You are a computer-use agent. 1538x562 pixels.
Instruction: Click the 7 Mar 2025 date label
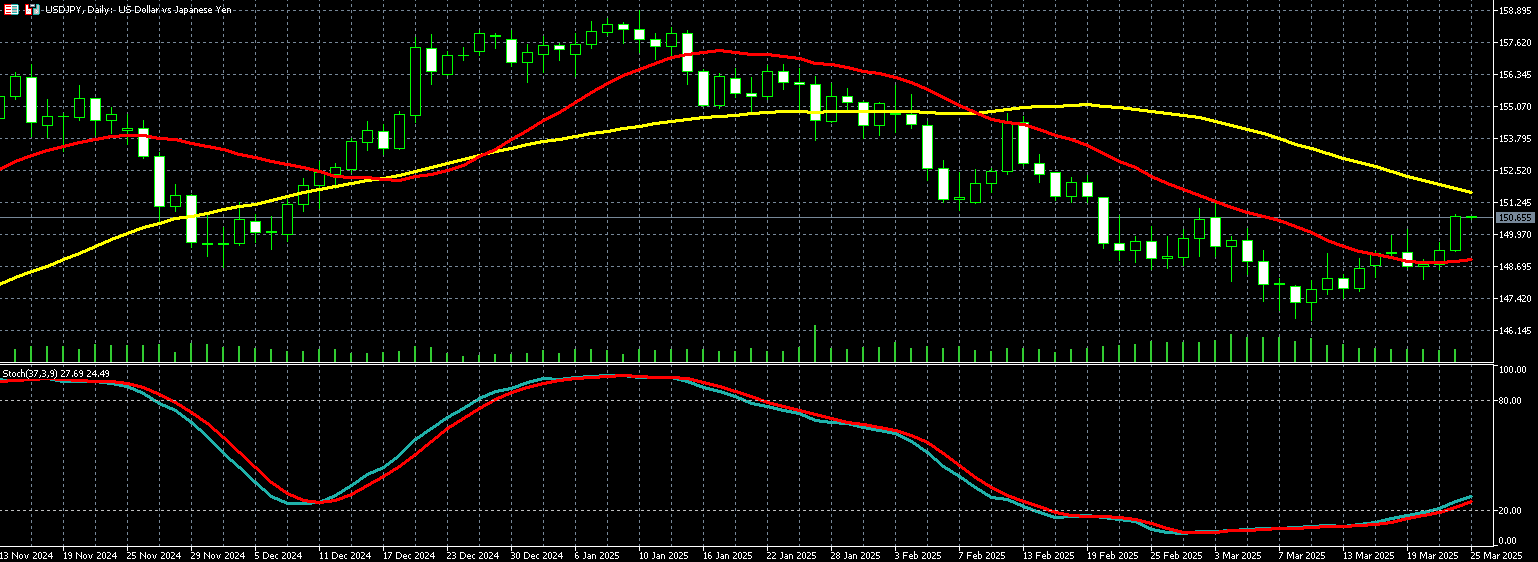tap(1302, 555)
